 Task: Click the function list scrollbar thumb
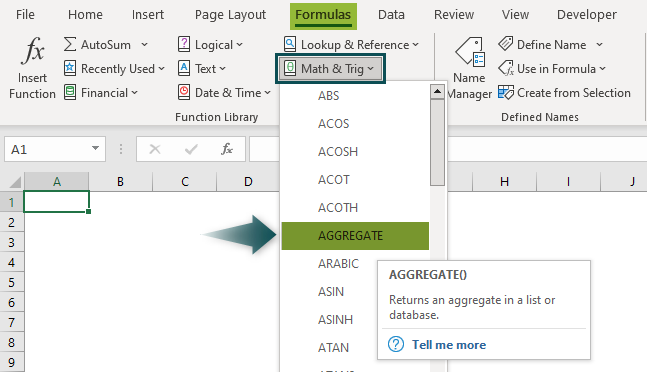(437, 143)
